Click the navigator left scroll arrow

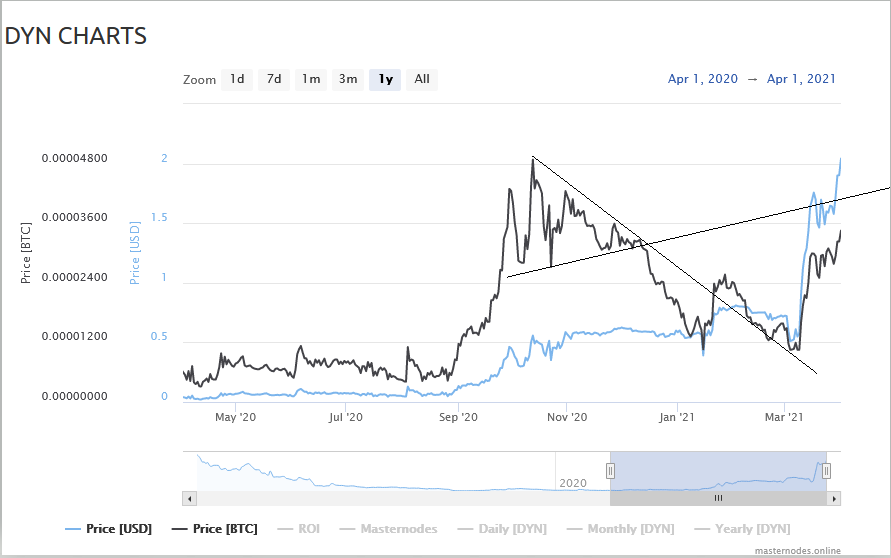(190, 499)
